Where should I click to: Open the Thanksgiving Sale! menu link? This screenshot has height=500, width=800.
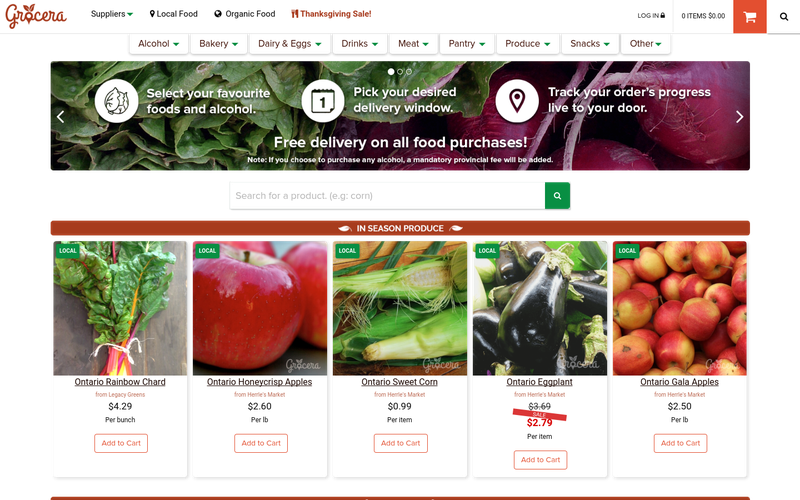pos(331,14)
